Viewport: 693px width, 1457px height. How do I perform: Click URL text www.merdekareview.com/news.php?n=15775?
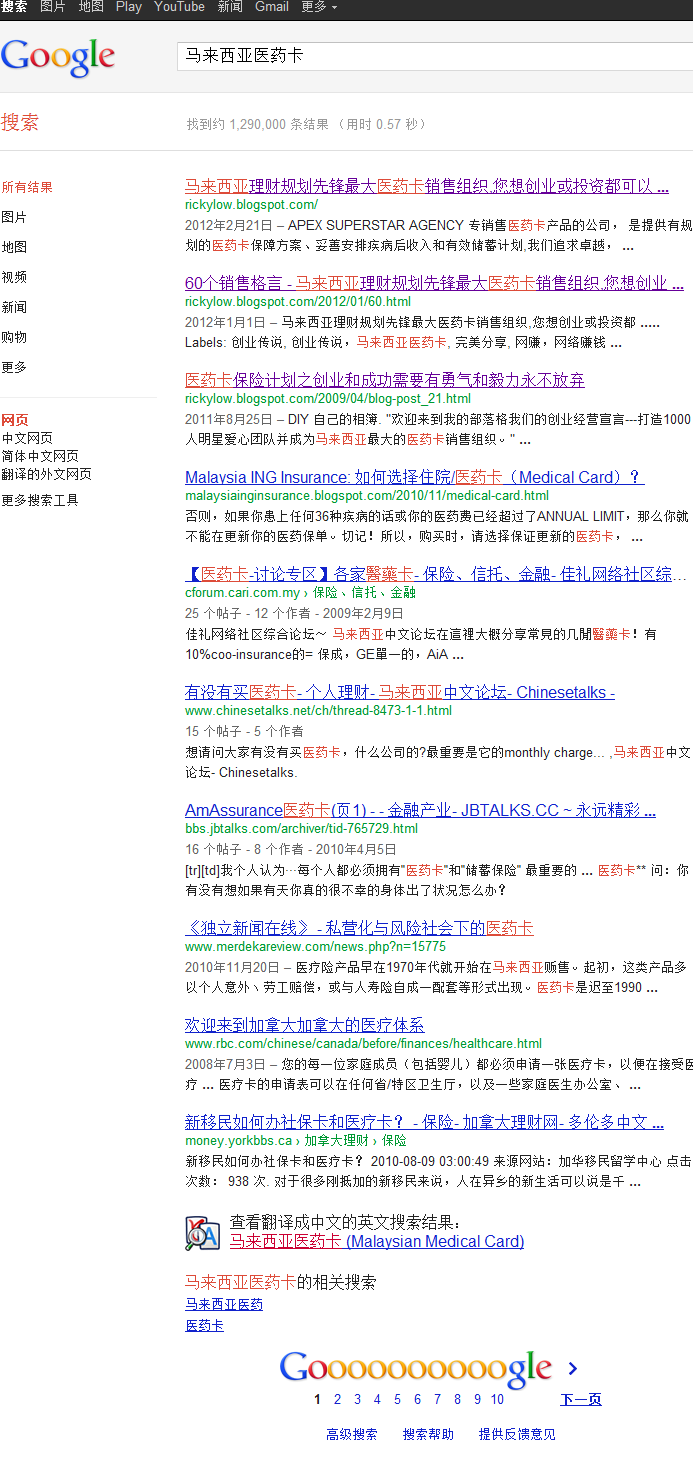pos(316,946)
